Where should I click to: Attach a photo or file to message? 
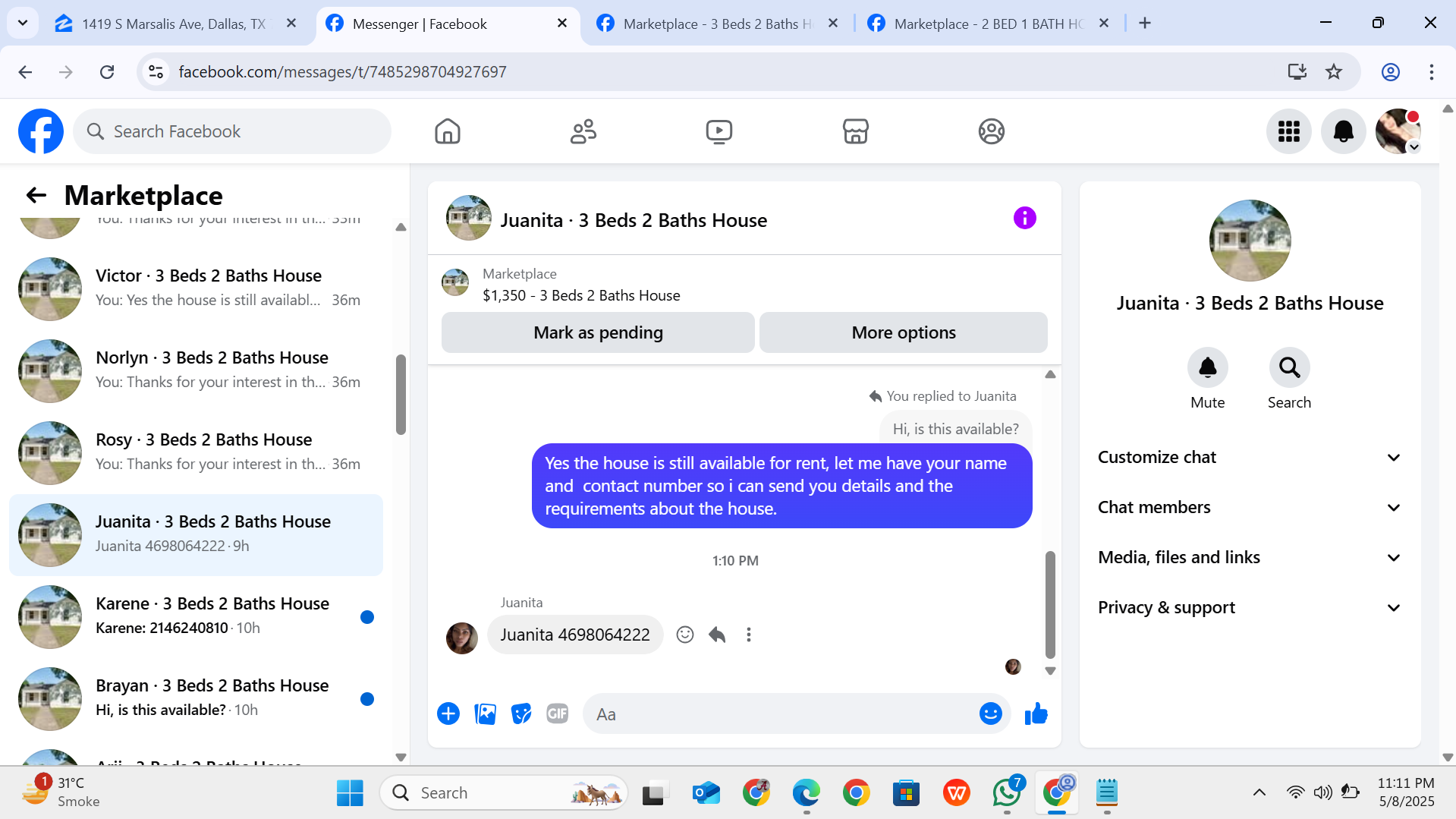coord(485,713)
